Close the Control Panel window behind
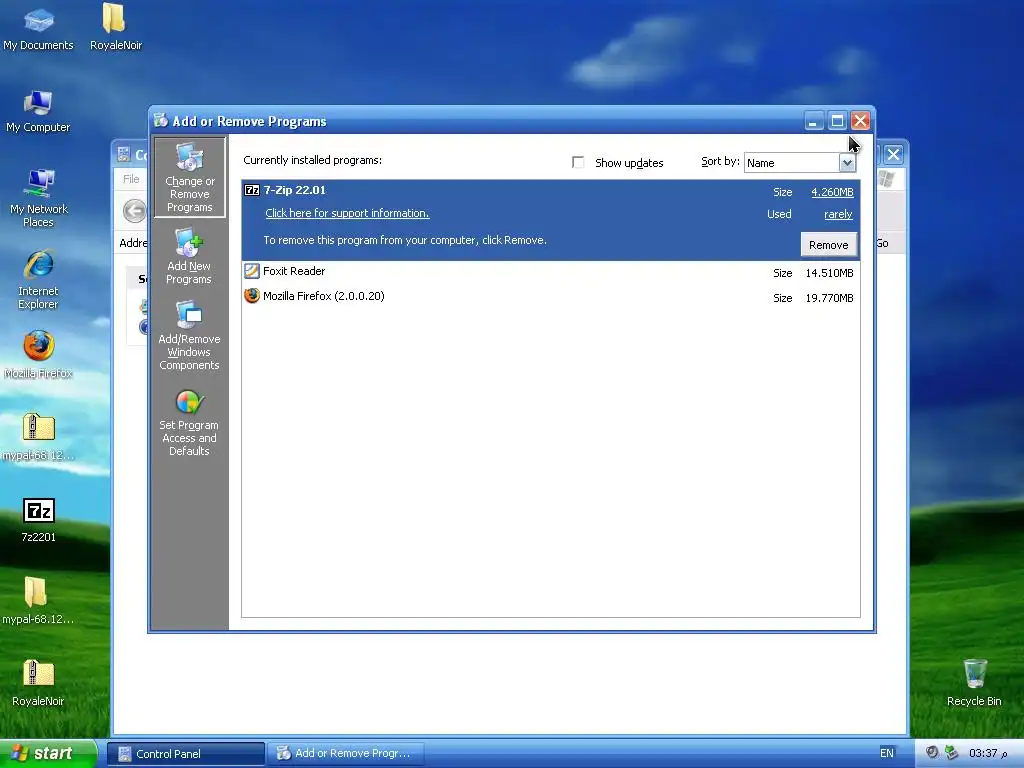This screenshot has width=1024, height=768. coord(893,155)
